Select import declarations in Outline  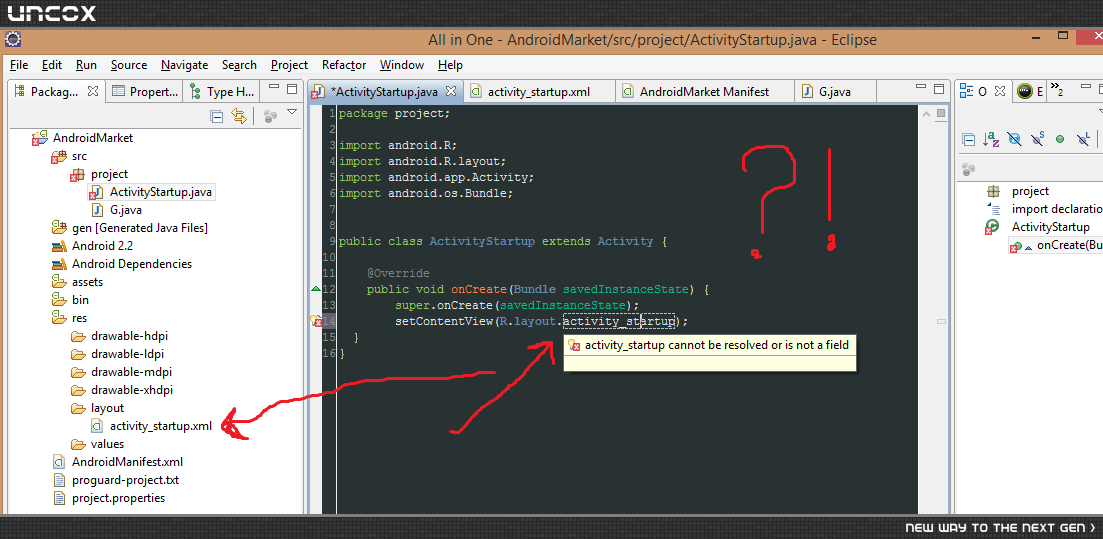point(1057,209)
